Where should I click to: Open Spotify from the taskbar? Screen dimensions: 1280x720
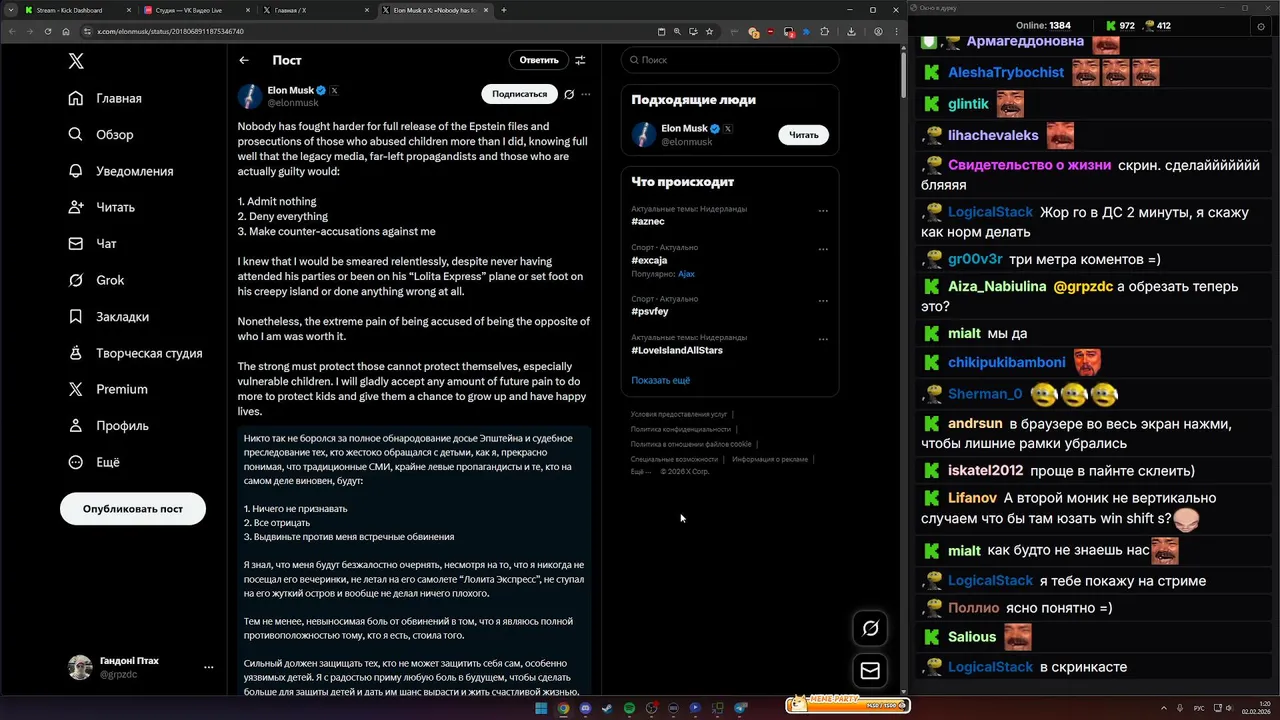point(629,708)
